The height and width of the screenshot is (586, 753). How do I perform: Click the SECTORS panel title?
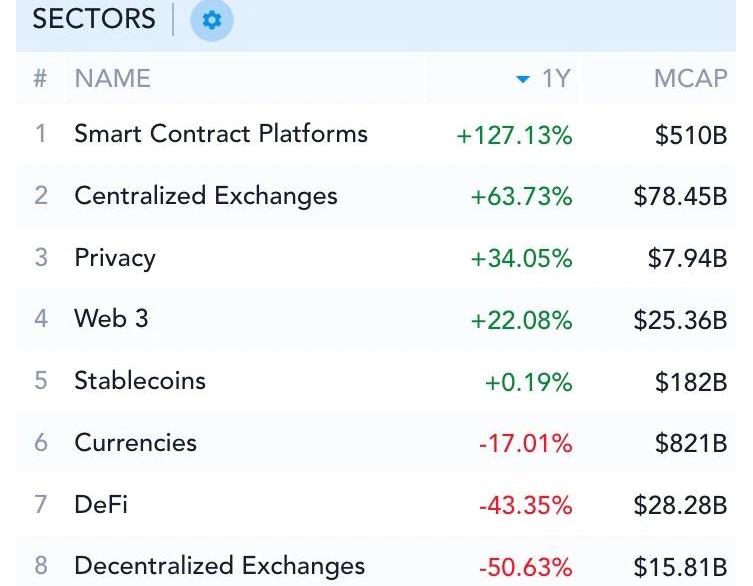click(94, 19)
